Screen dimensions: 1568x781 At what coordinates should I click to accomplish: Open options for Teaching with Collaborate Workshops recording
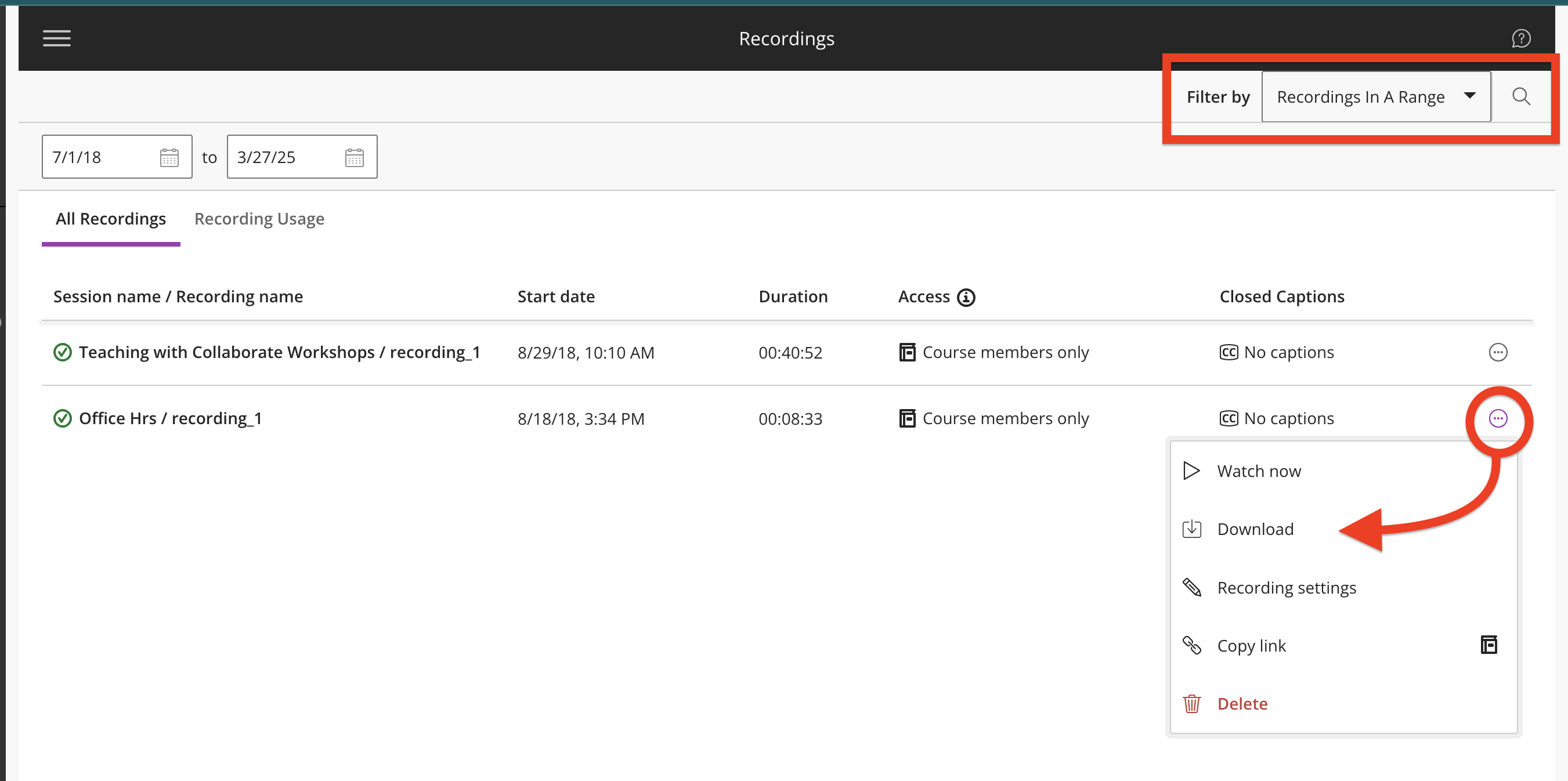coord(1497,352)
